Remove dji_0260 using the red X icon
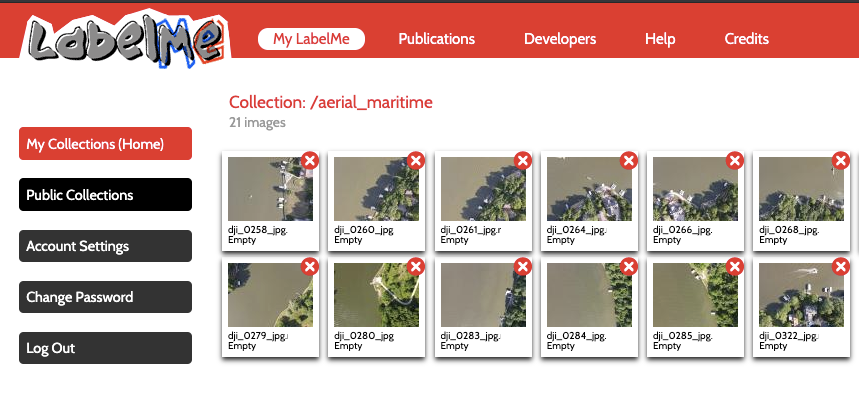 click(x=416, y=160)
